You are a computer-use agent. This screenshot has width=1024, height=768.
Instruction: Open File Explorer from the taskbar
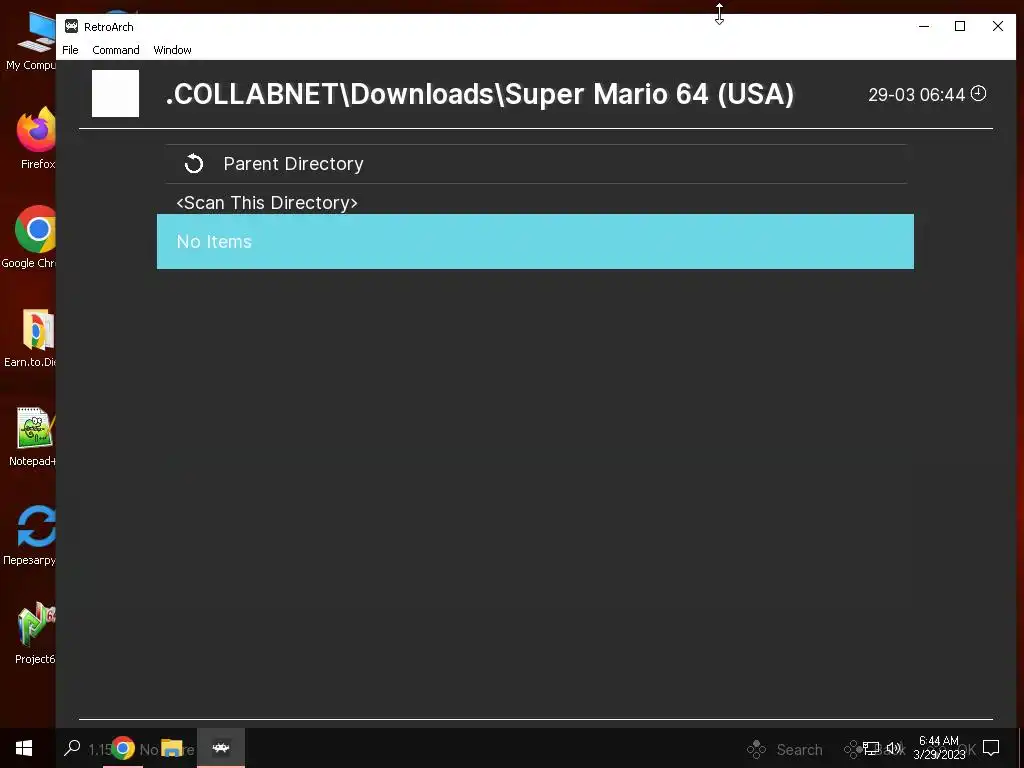coord(172,748)
